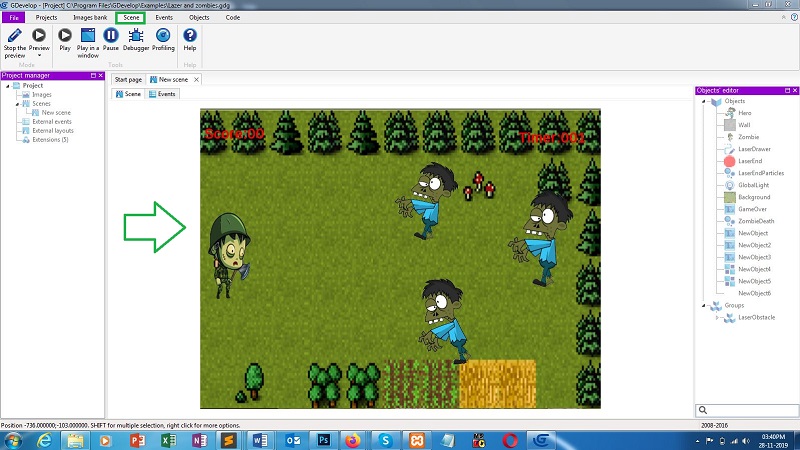This screenshot has height=450, width=800.
Task: Open Internet Explorer from taskbar
Action: (x=44, y=440)
